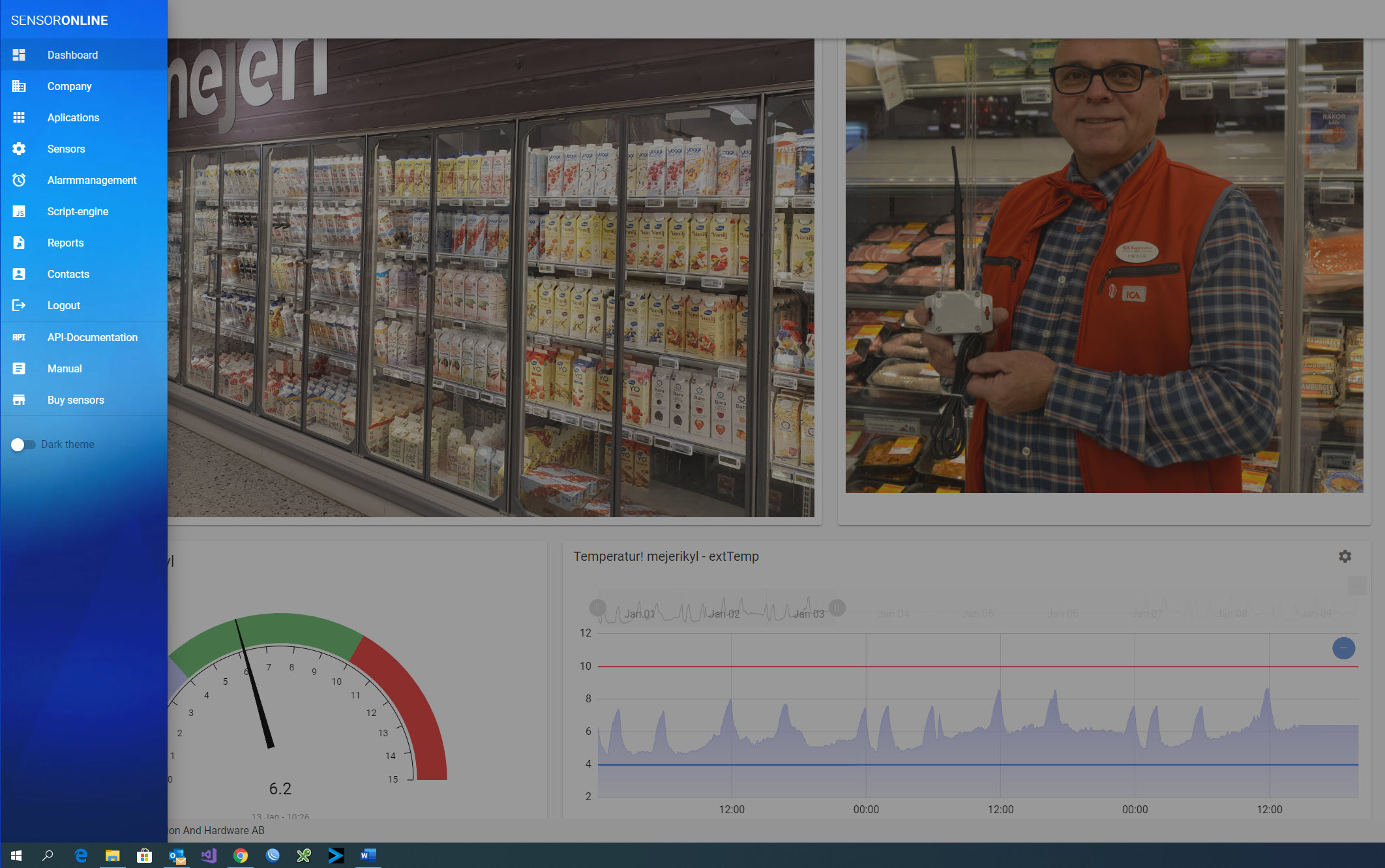Select the Dashboard icon in the sidebar
Screen dimensions: 1385x868
point(19,55)
